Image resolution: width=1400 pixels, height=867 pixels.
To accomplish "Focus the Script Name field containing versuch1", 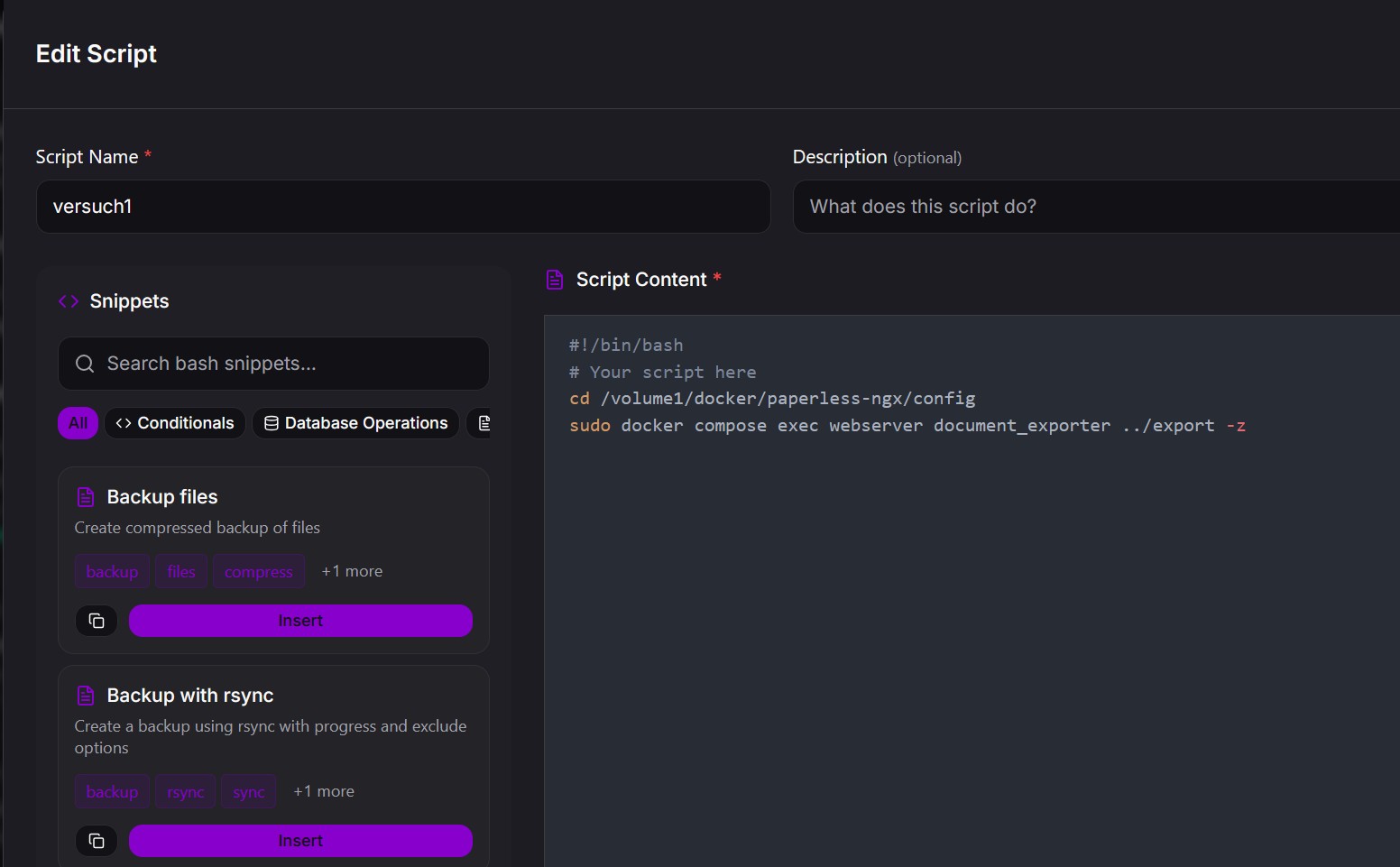I will pyautogui.click(x=403, y=207).
